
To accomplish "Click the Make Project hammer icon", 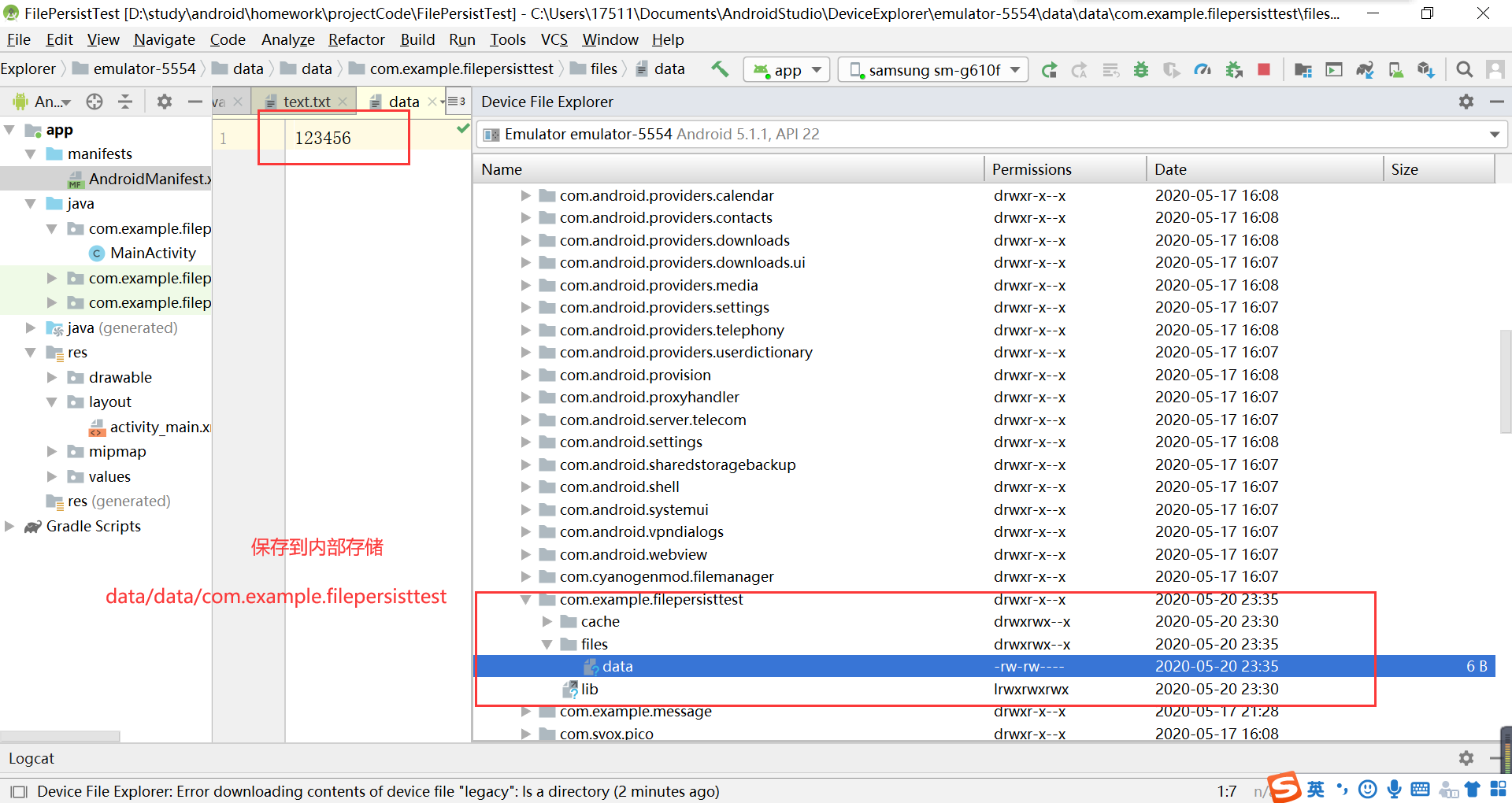I will click(720, 69).
